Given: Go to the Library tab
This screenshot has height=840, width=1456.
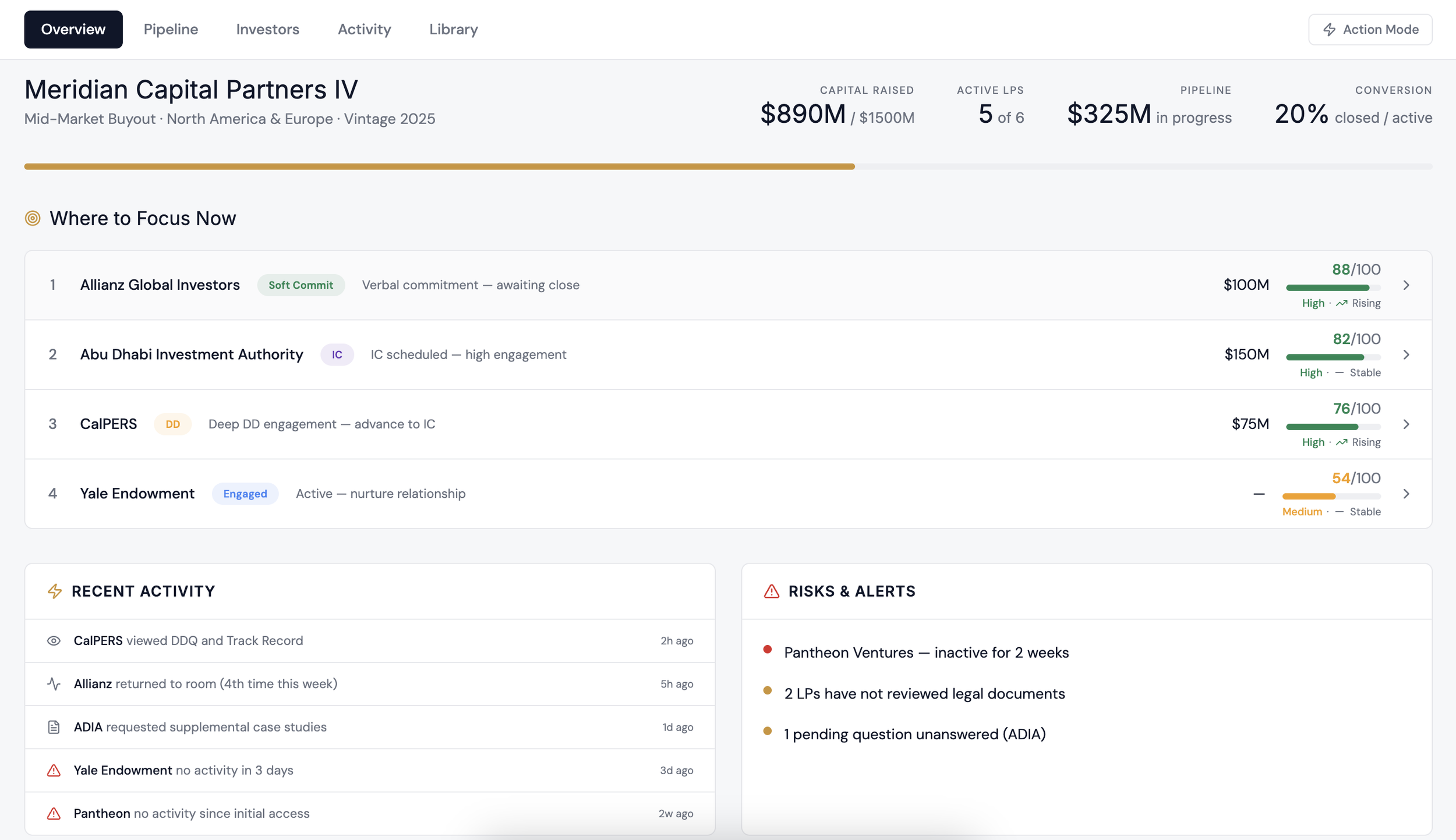Looking at the screenshot, I should [x=453, y=30].
